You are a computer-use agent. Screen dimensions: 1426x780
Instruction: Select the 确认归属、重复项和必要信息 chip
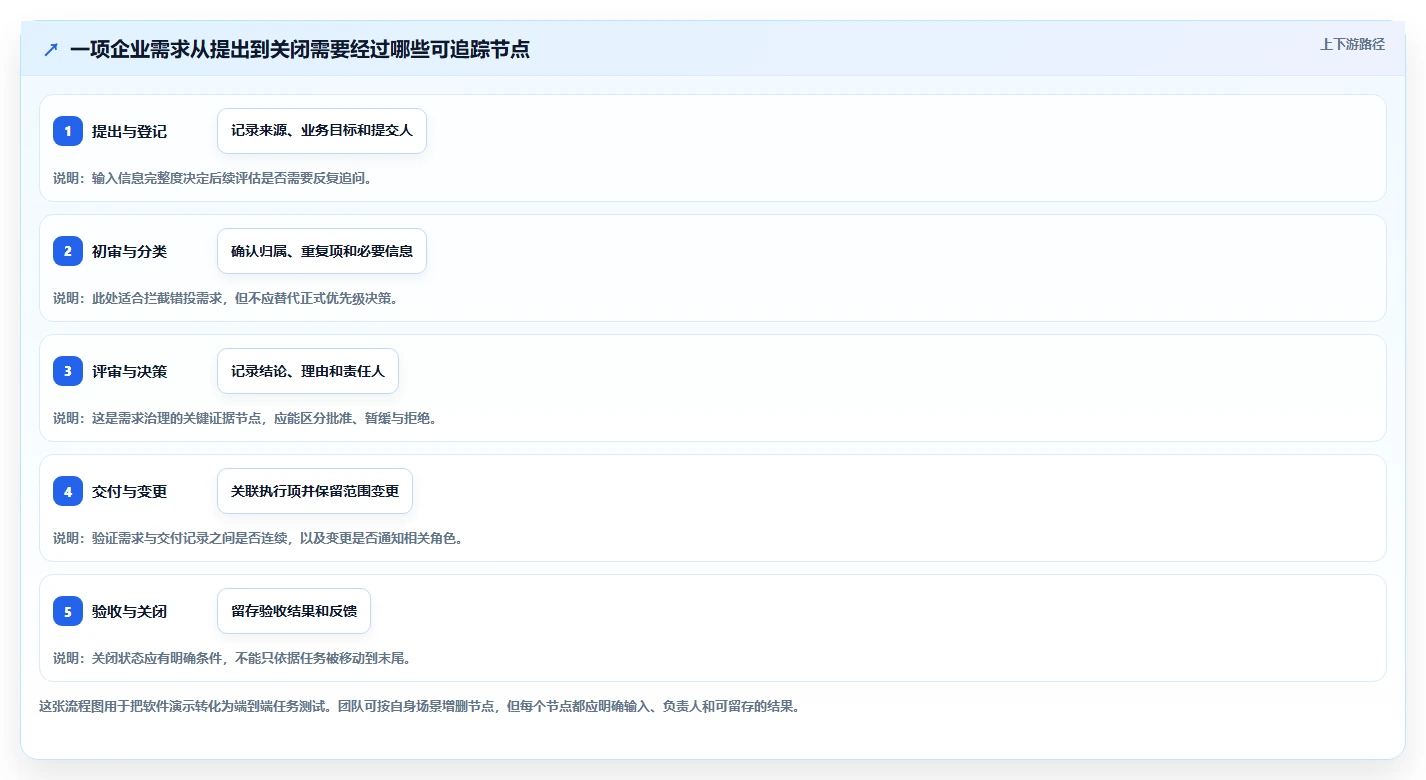[322, 251]
